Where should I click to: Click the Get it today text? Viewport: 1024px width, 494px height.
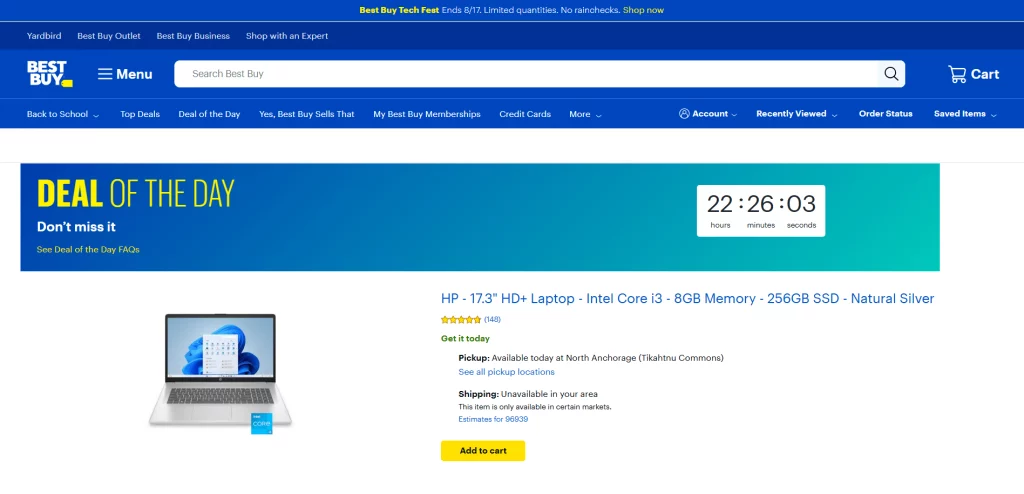pyautogui.click(x=465, y=338)
